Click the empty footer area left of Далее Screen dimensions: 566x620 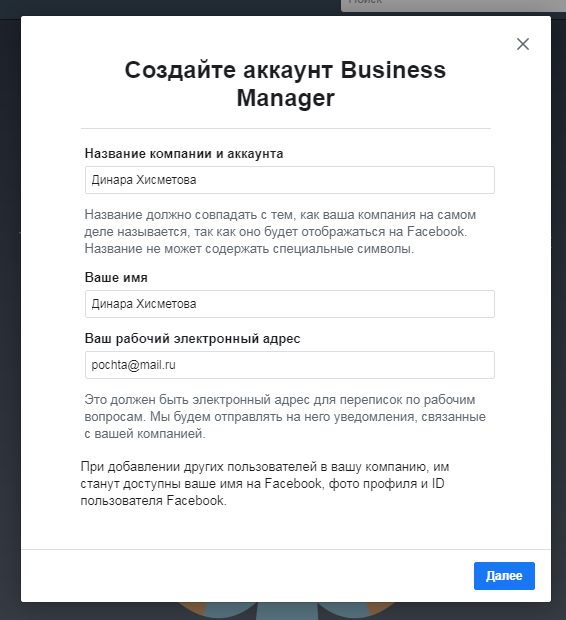[247, 576]
